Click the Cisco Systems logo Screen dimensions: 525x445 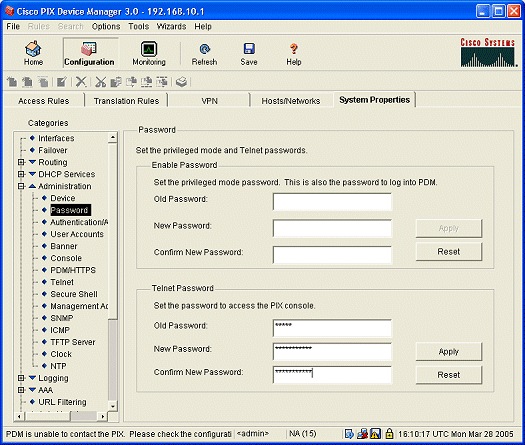click(487, 52)
